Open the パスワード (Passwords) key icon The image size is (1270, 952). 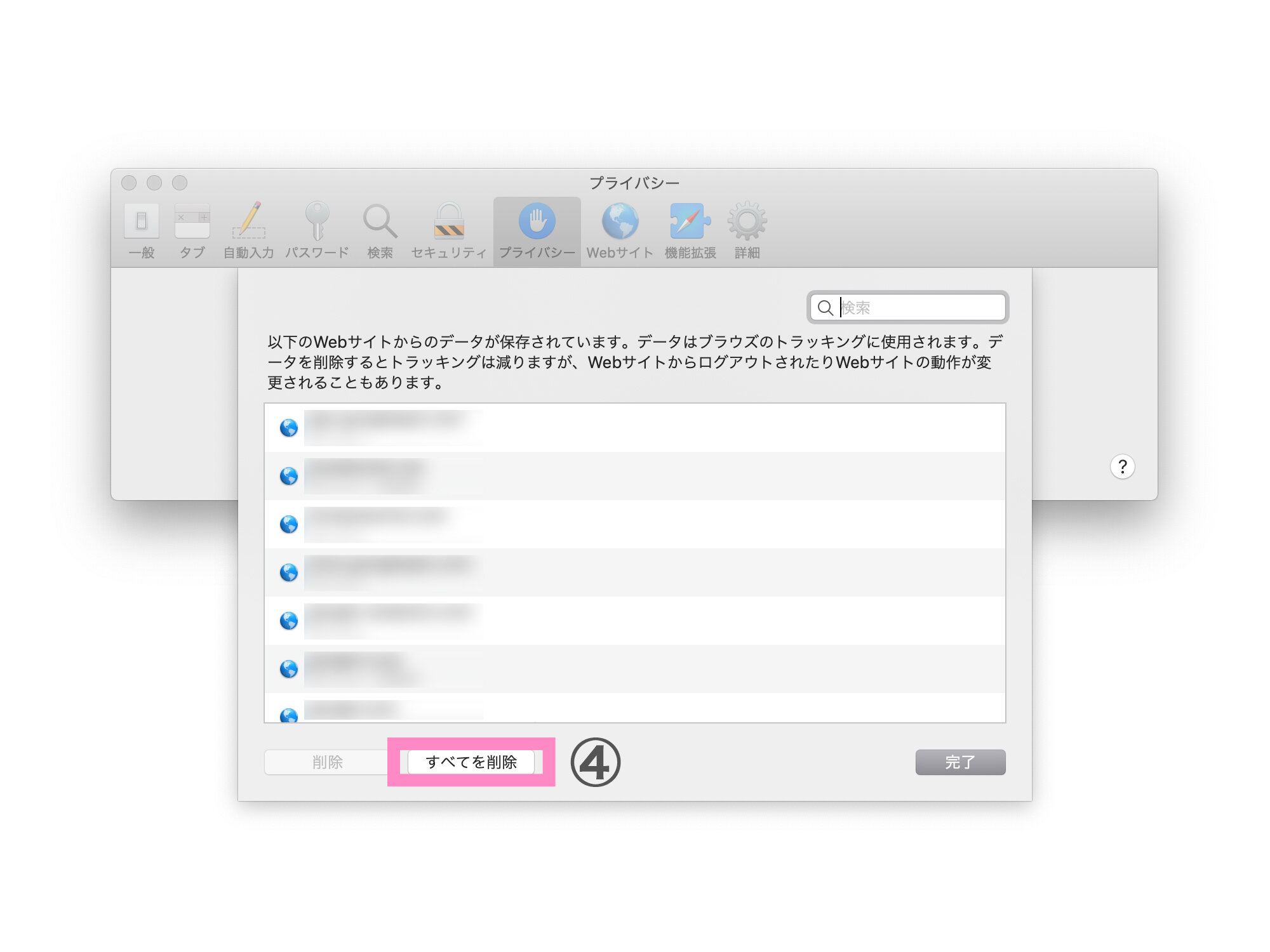click(317, 221)
